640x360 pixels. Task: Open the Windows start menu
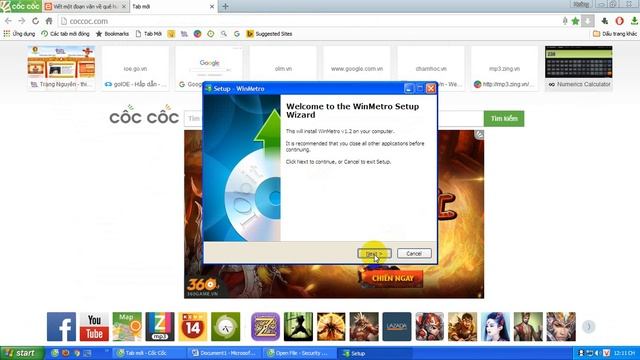coord(22,353)
